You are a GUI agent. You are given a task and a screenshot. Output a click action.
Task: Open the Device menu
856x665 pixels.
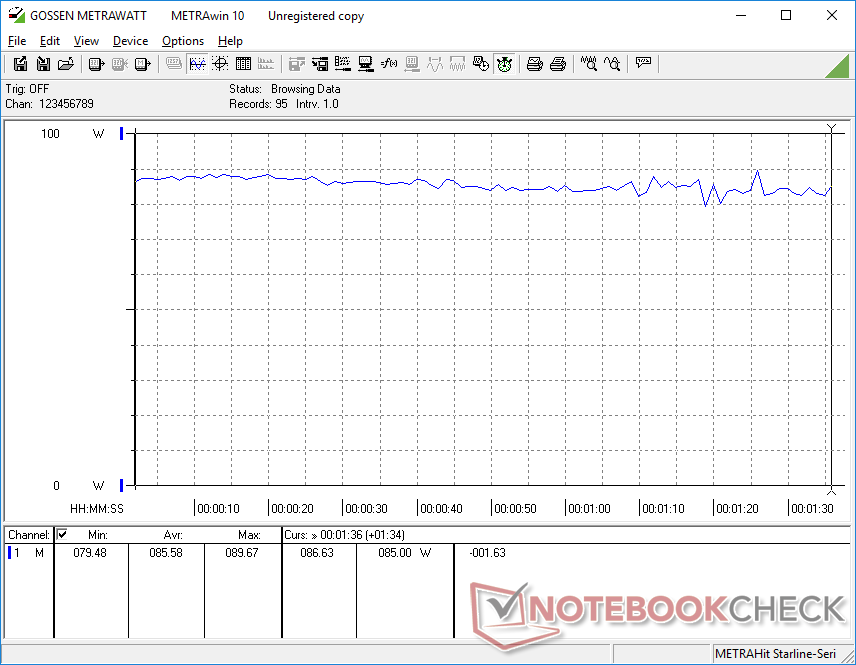coord(130,41)
